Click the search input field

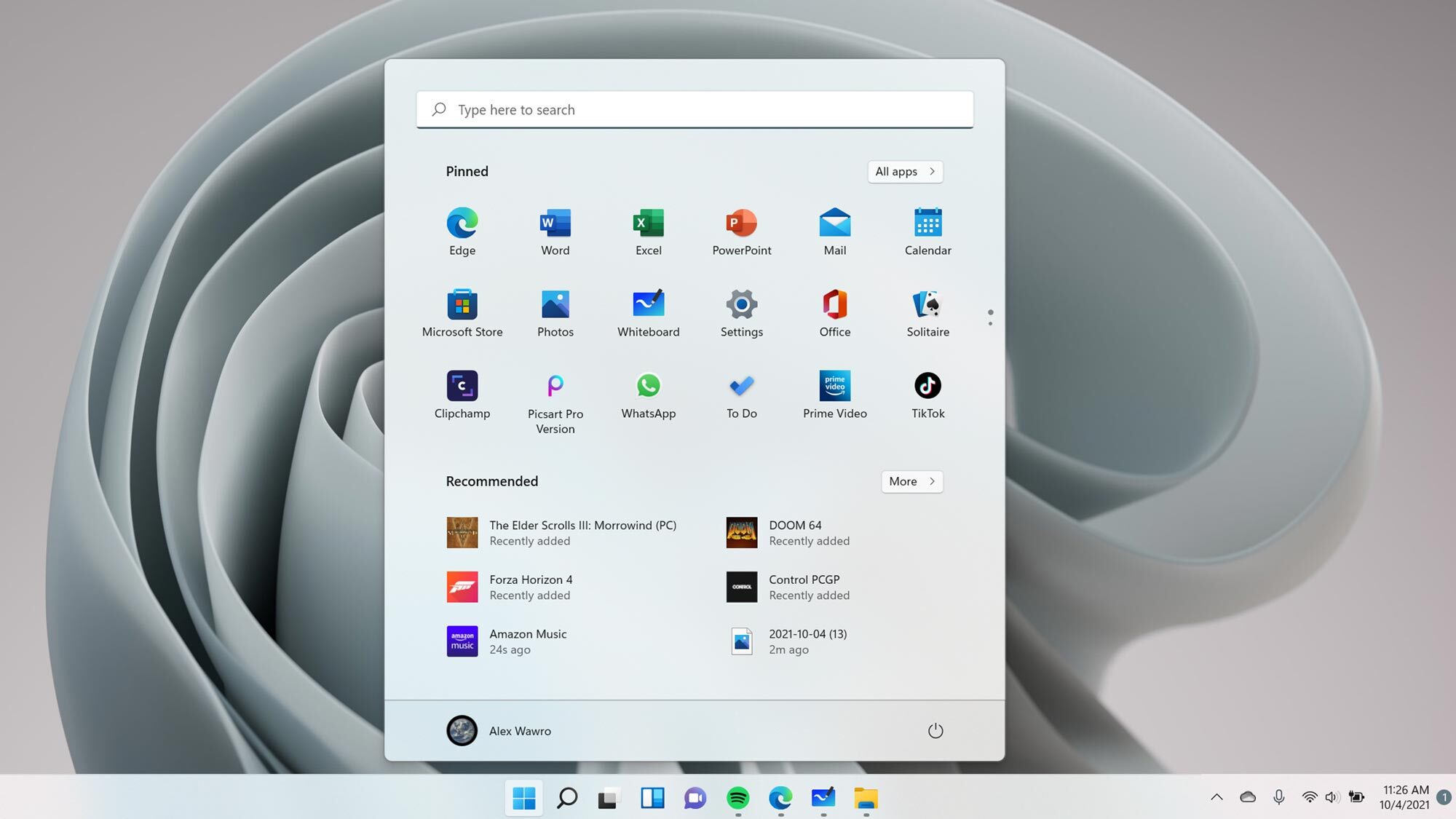coord(695,109)
